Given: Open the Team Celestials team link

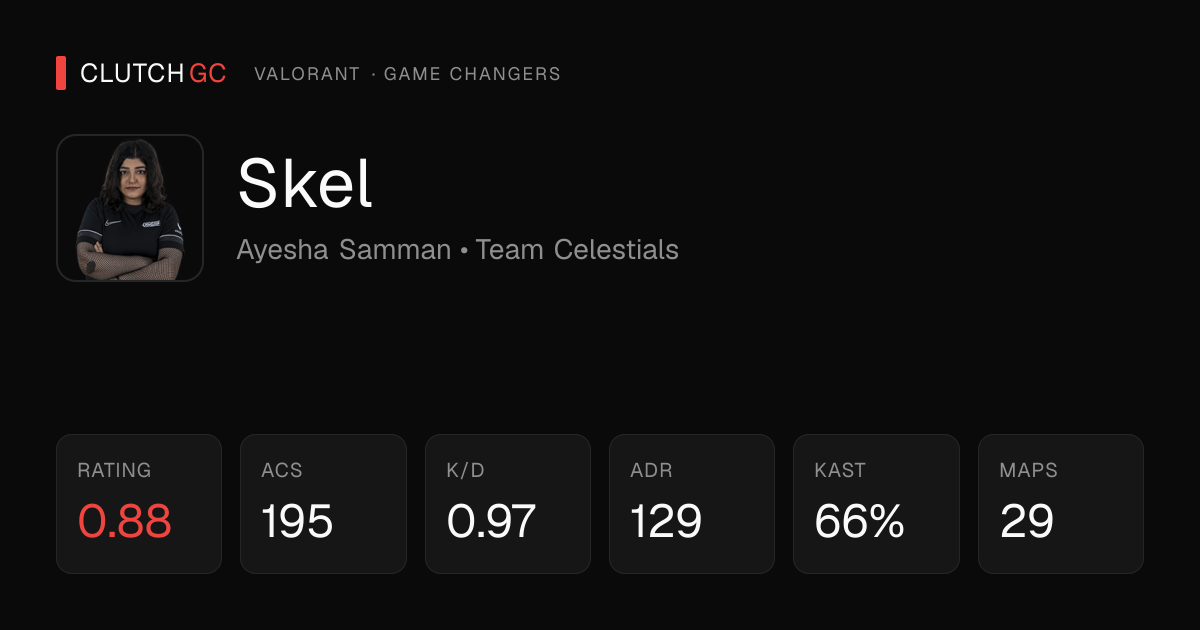Looking at the screenshot, I should pos(577,249).
